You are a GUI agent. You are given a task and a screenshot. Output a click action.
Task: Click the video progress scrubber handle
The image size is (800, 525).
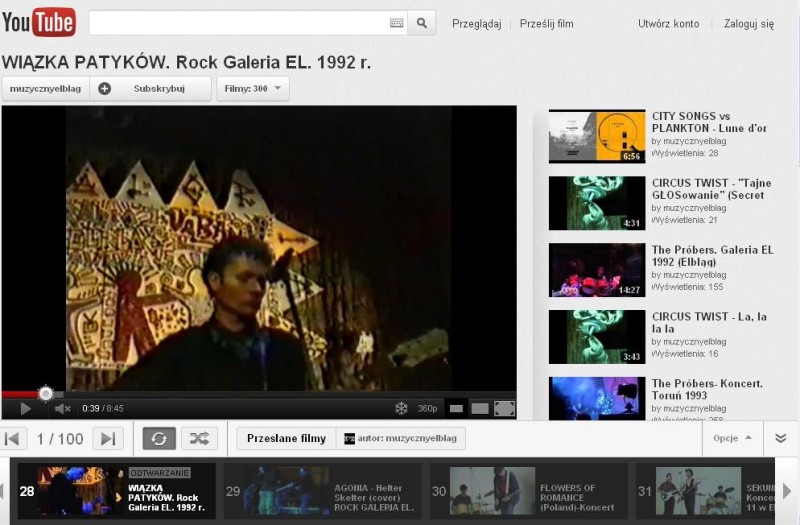click(x=46, y=393)
